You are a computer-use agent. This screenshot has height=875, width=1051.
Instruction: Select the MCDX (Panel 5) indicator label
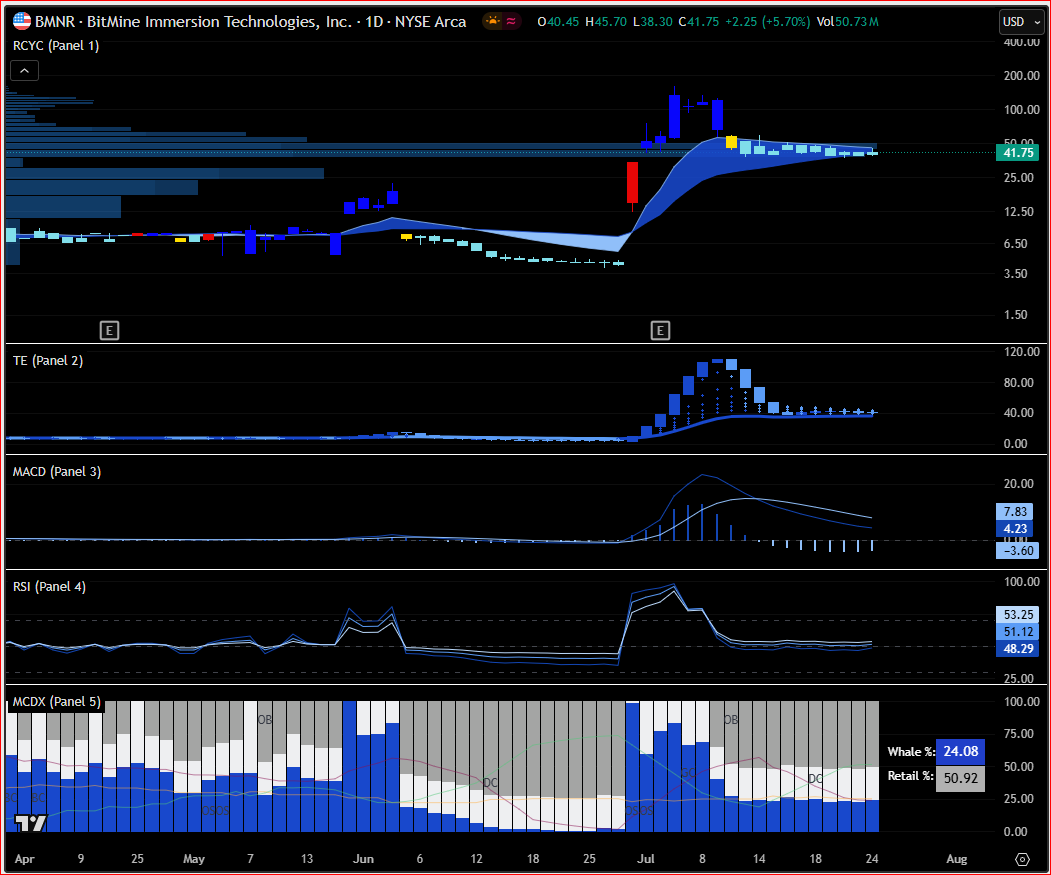57,702
